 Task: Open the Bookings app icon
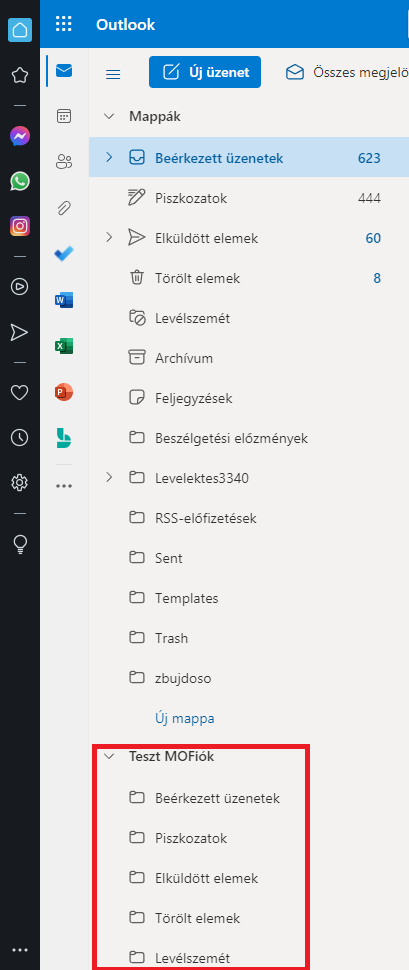(64, 438)
